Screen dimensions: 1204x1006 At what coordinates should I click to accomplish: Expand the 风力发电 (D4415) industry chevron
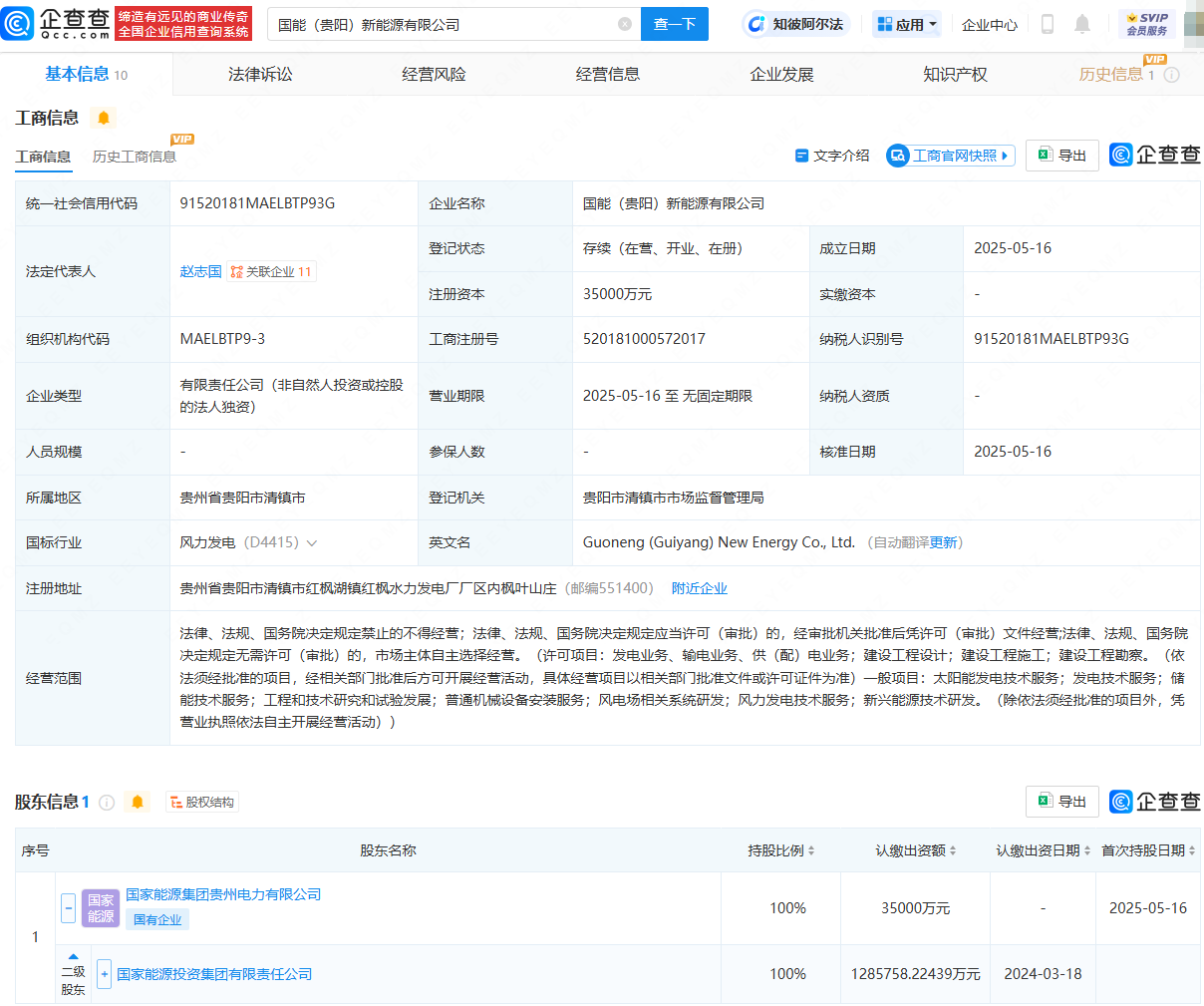tap(312, 543)
